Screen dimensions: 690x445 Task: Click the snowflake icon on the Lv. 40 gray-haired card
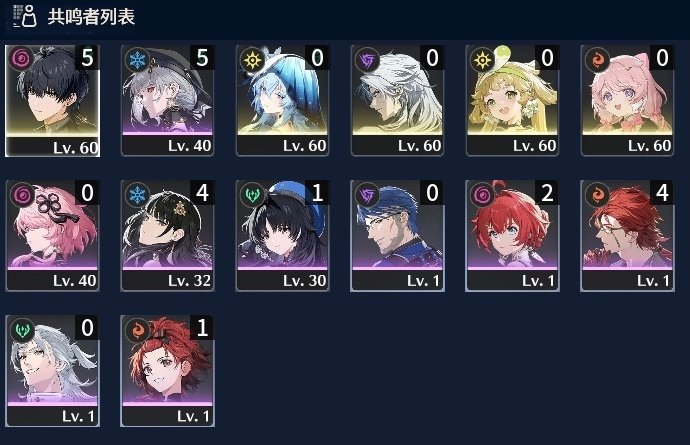pos(137,59)
